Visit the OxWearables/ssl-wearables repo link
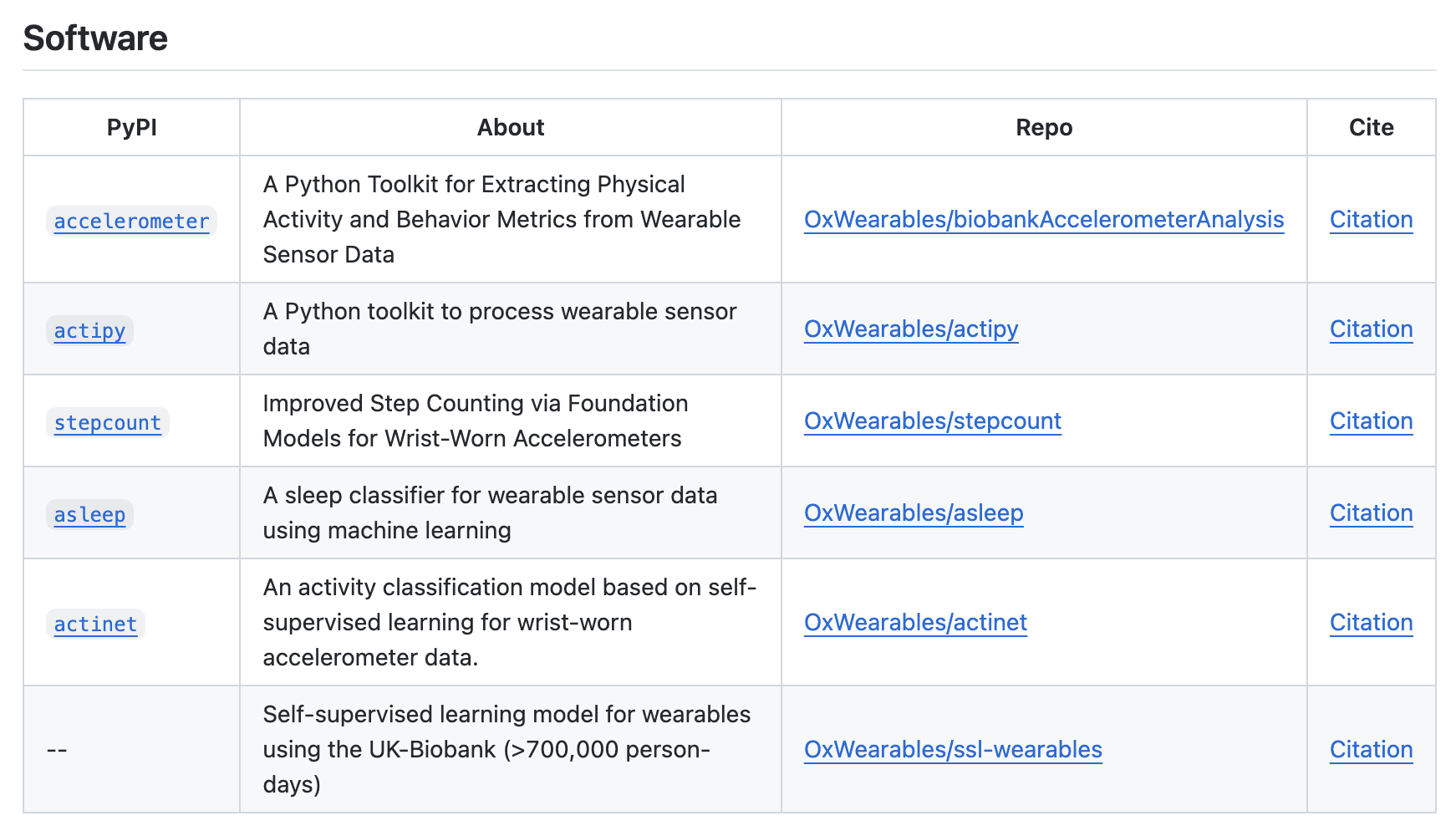1456x831 pixels. point(953,750)
